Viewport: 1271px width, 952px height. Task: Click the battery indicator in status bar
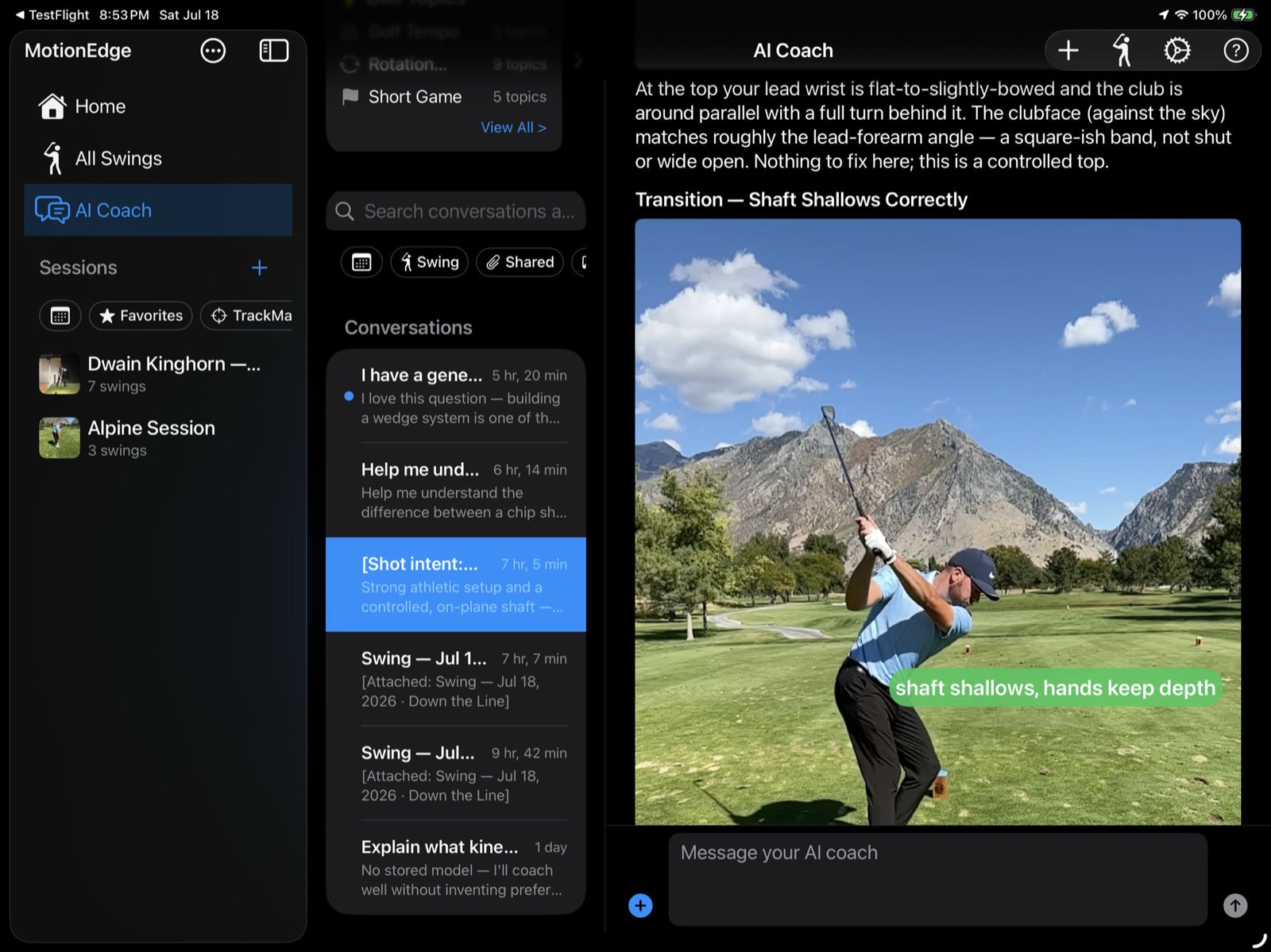tap(1243, 15)
